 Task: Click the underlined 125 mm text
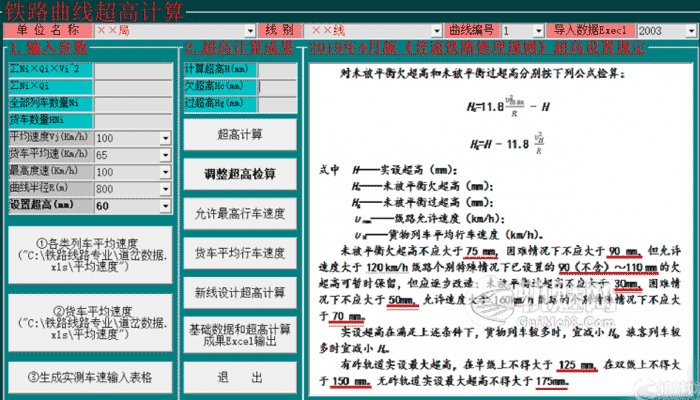pyautogui.click(x=577, y=365)
